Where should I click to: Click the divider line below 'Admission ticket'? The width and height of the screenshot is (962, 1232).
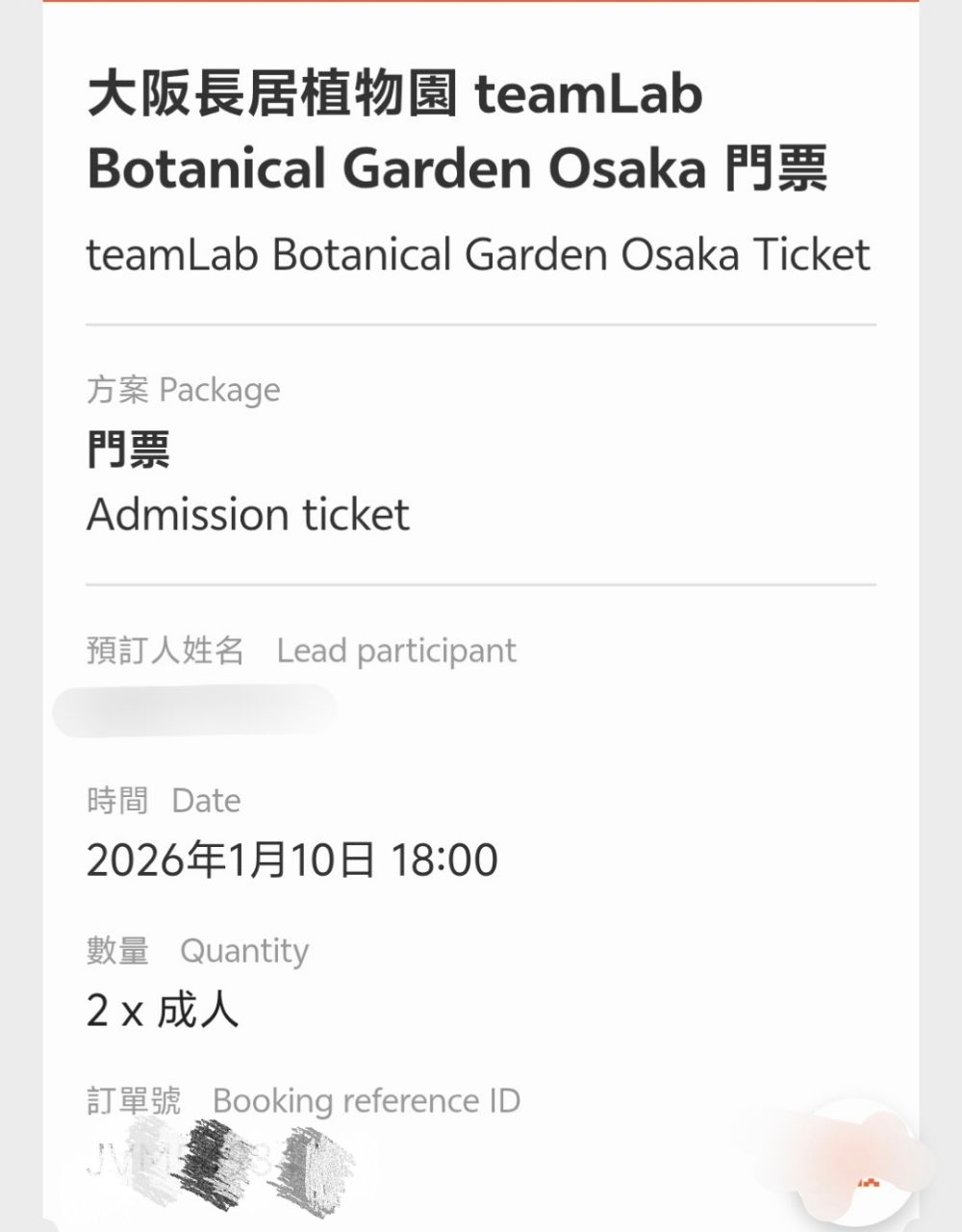coord(481,584)
